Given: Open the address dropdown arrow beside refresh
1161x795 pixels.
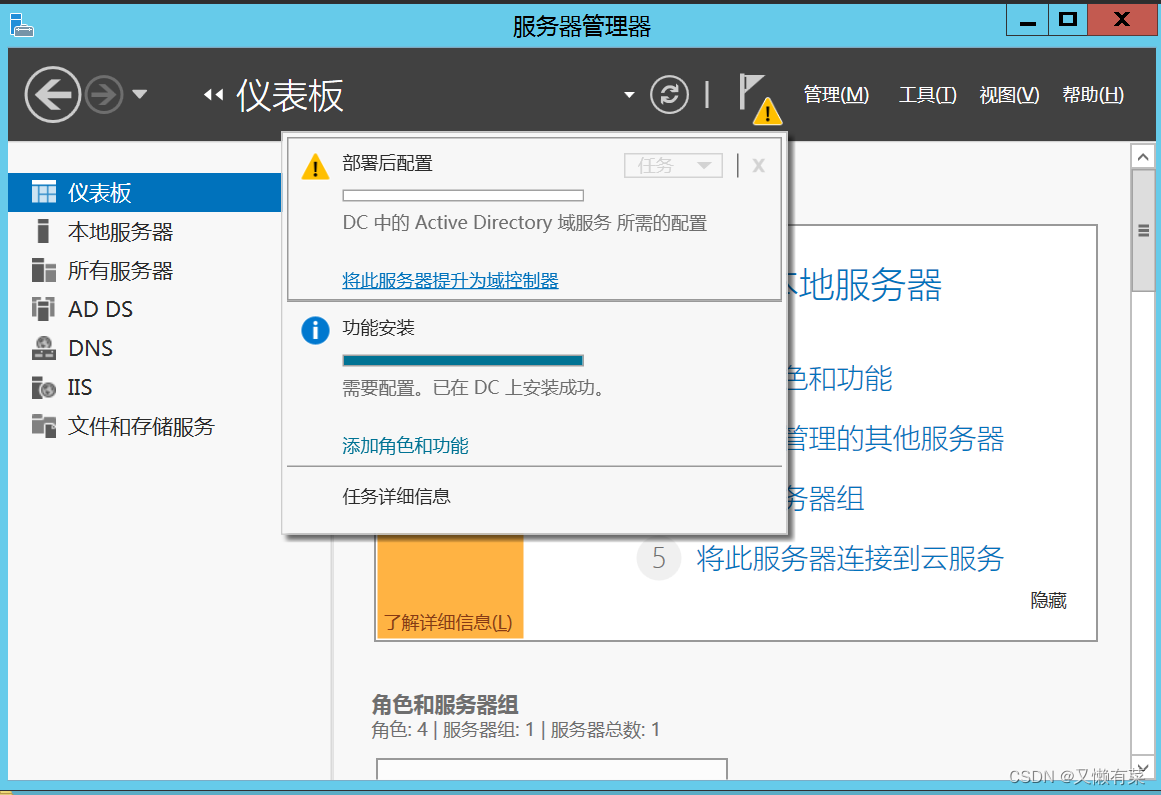Looking at the screenshot, I should click(629, 95).
